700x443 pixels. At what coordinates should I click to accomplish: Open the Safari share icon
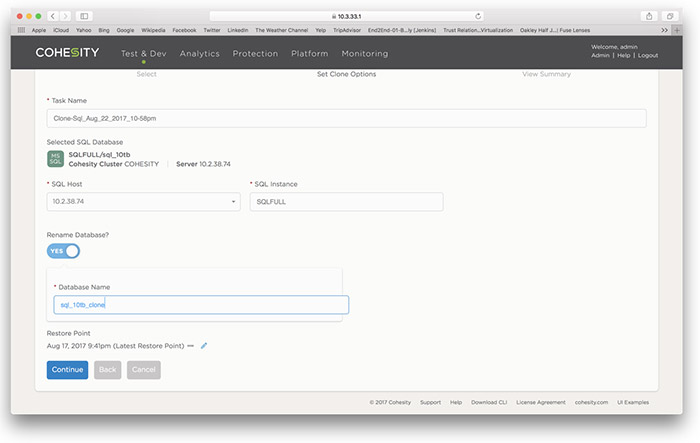point(649,16)
